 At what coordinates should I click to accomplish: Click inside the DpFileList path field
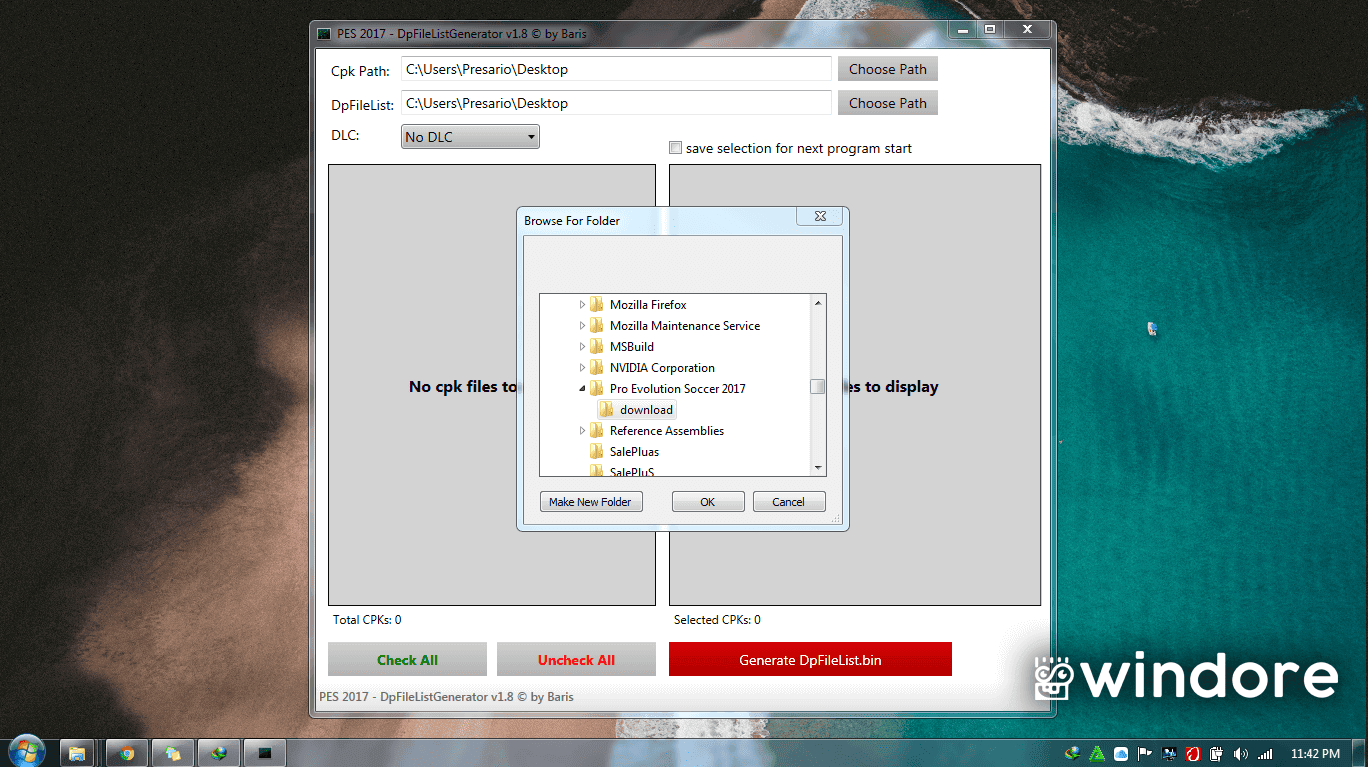click(x=617, y=103)
